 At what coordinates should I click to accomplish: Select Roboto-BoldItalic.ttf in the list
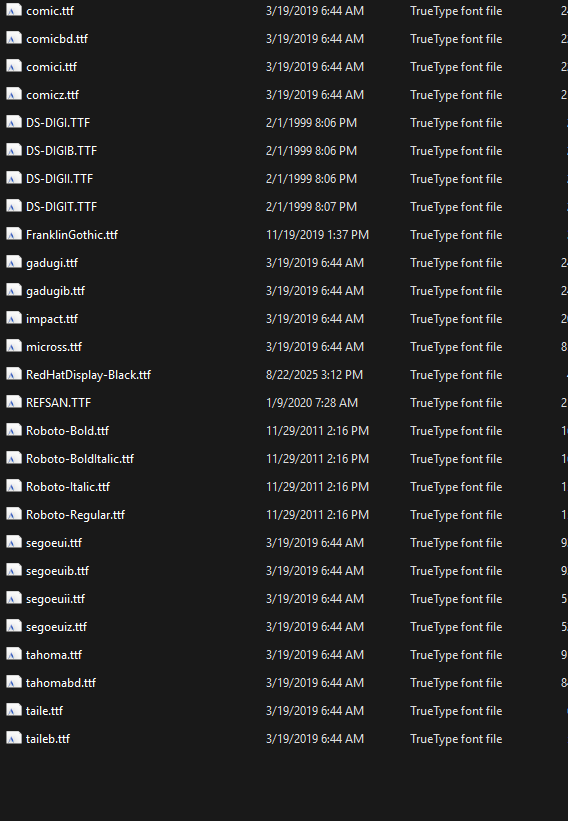coord(80,459)
